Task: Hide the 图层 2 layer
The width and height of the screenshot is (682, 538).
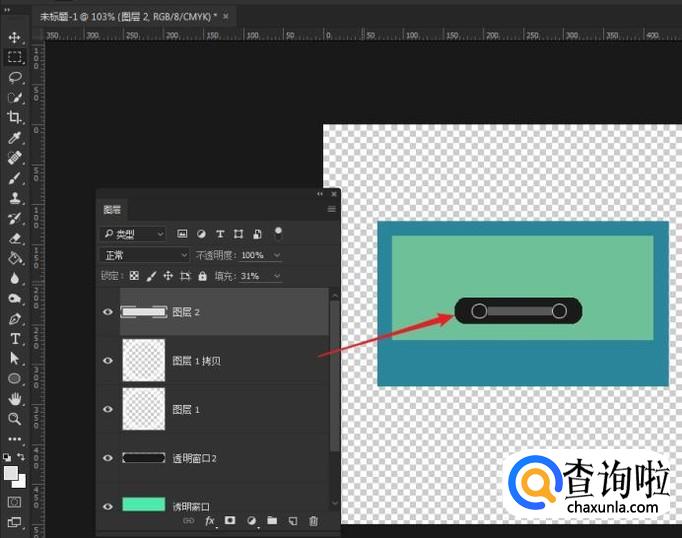Action: [108, 312]
